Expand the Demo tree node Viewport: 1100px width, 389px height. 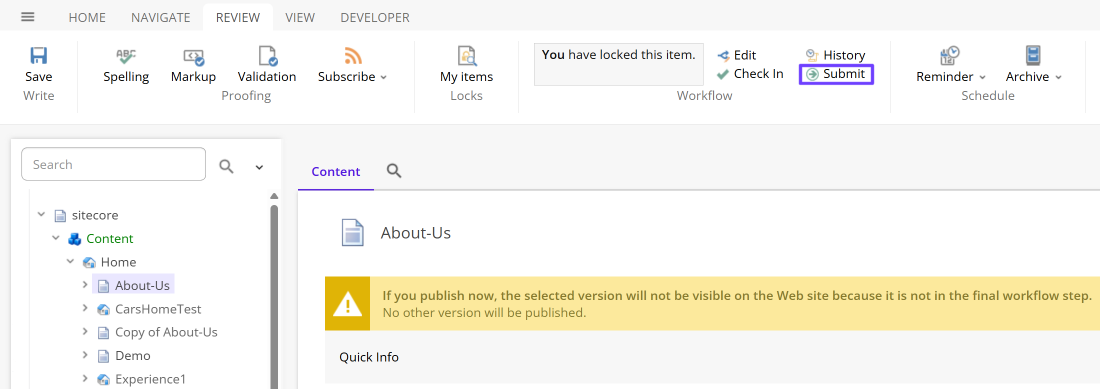85,355
